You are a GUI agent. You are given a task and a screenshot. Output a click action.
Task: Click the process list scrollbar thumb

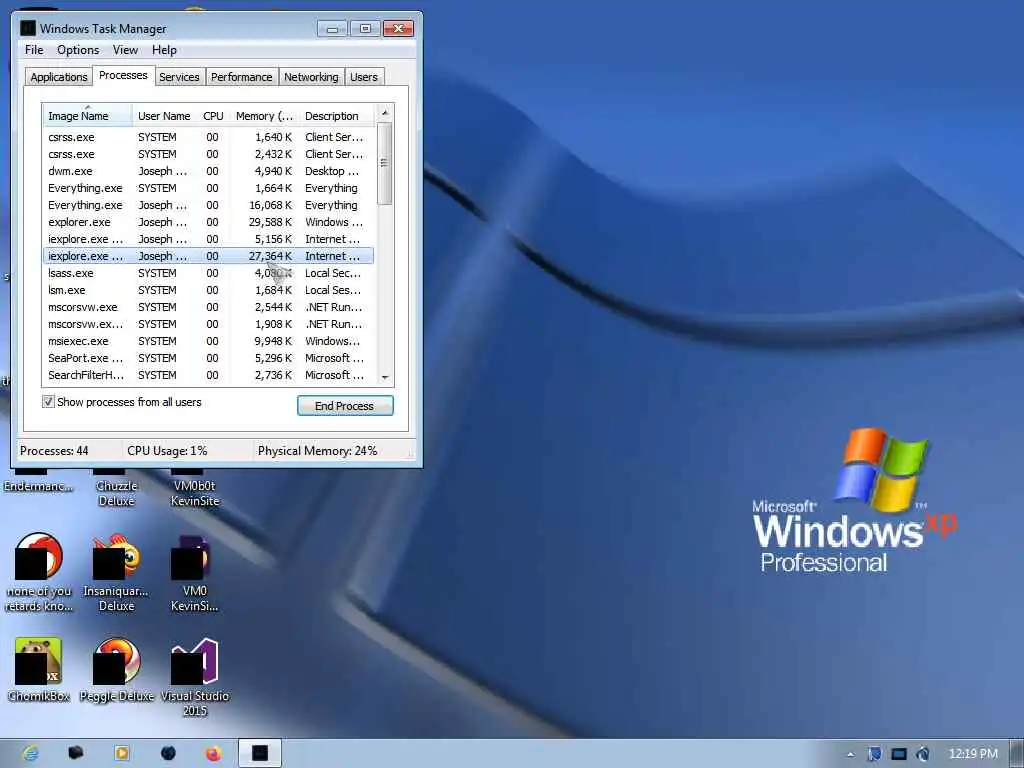pyautogui.click(x=385, y=163)
